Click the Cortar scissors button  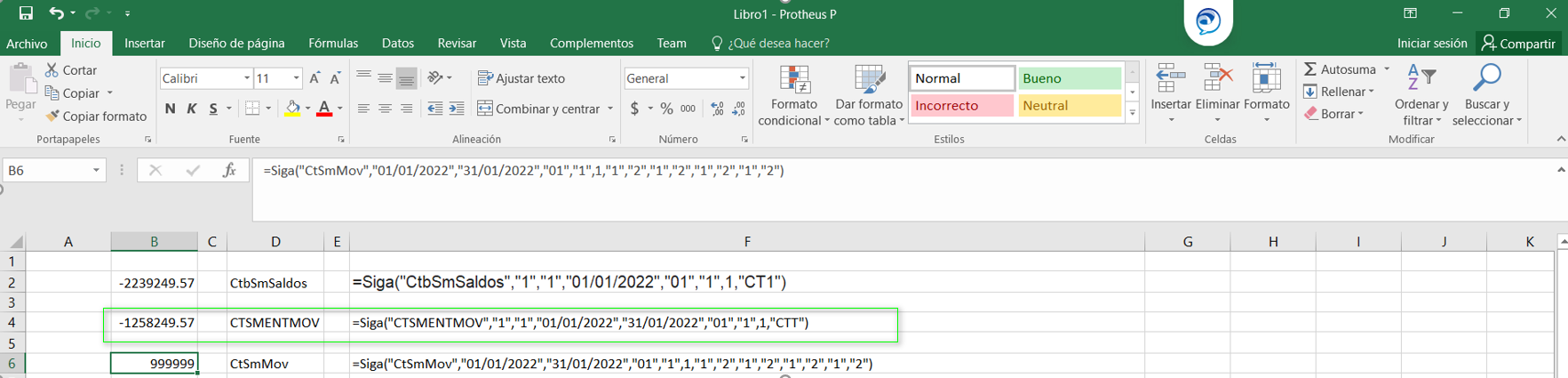(x=71, y=69)
